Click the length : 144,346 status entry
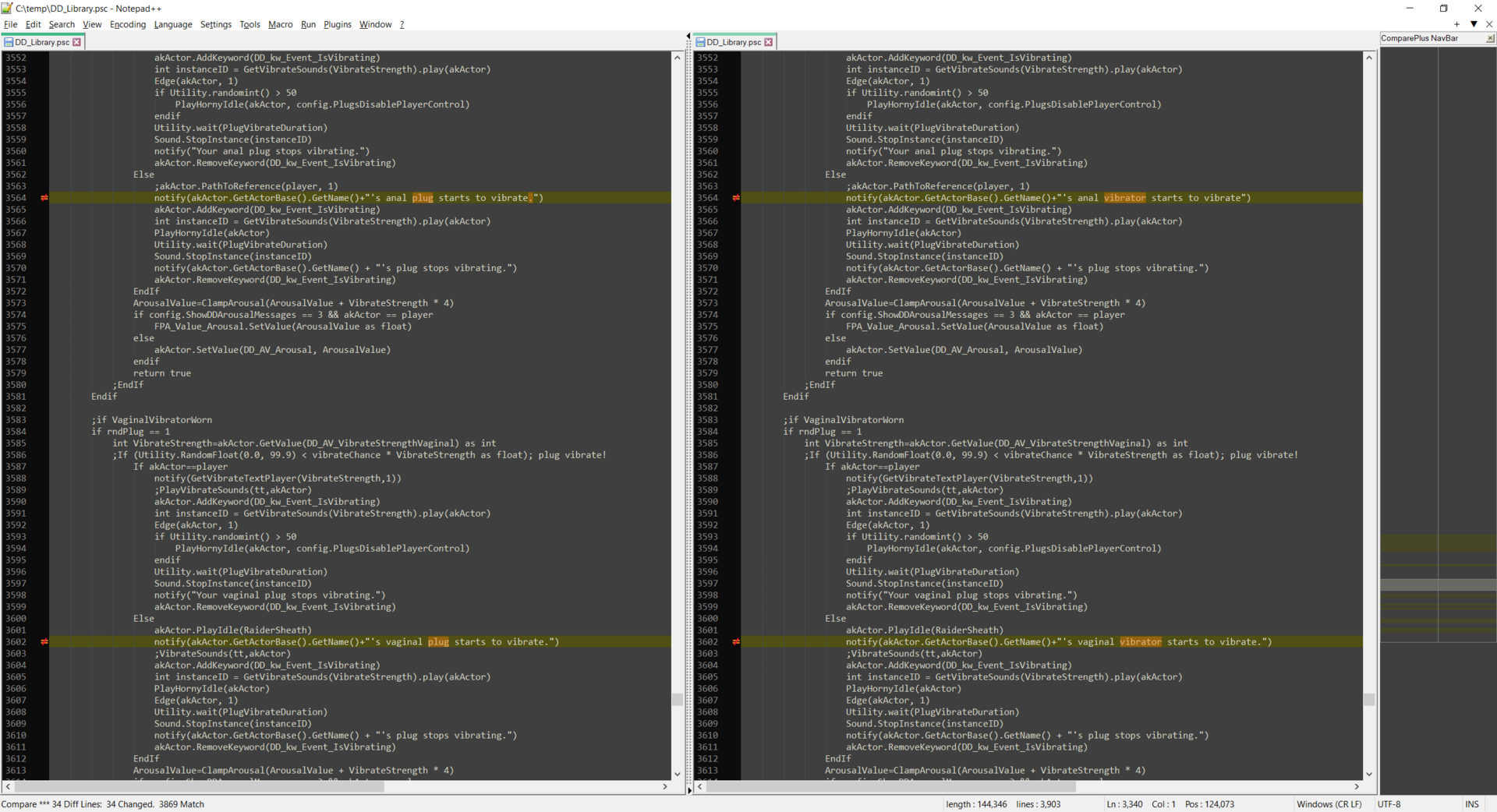1497x812 pixels. [976, 804]
